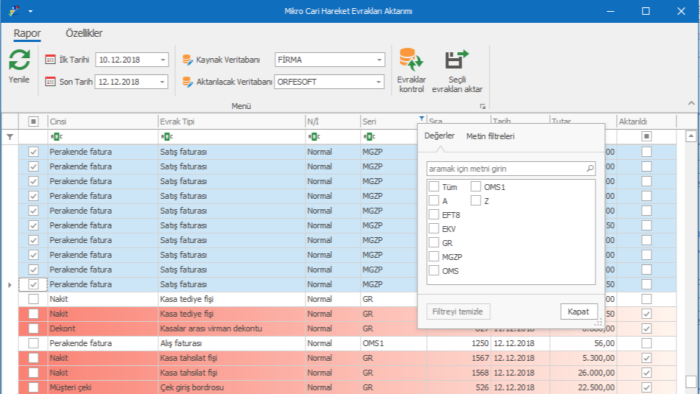700x394 pixels.
Task: Toggle the select-all checkbox in grid header
Action: tap(33, 121)
